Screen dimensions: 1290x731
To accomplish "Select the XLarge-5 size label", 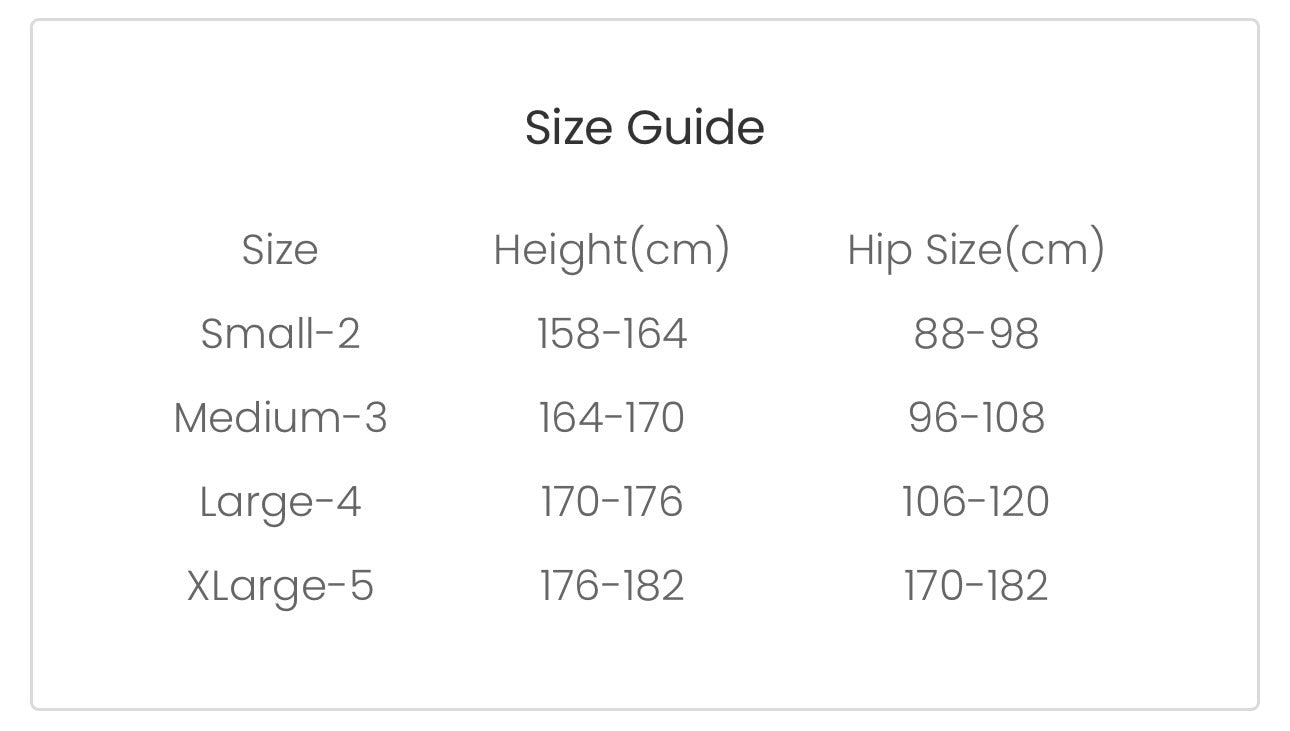I will [280, 585].
